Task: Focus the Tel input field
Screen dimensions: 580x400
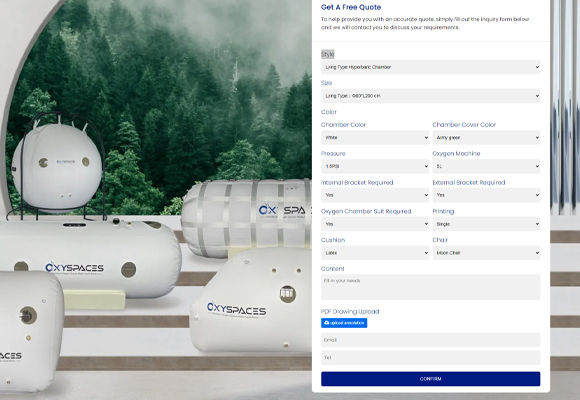Action: [x=430, y=358]
